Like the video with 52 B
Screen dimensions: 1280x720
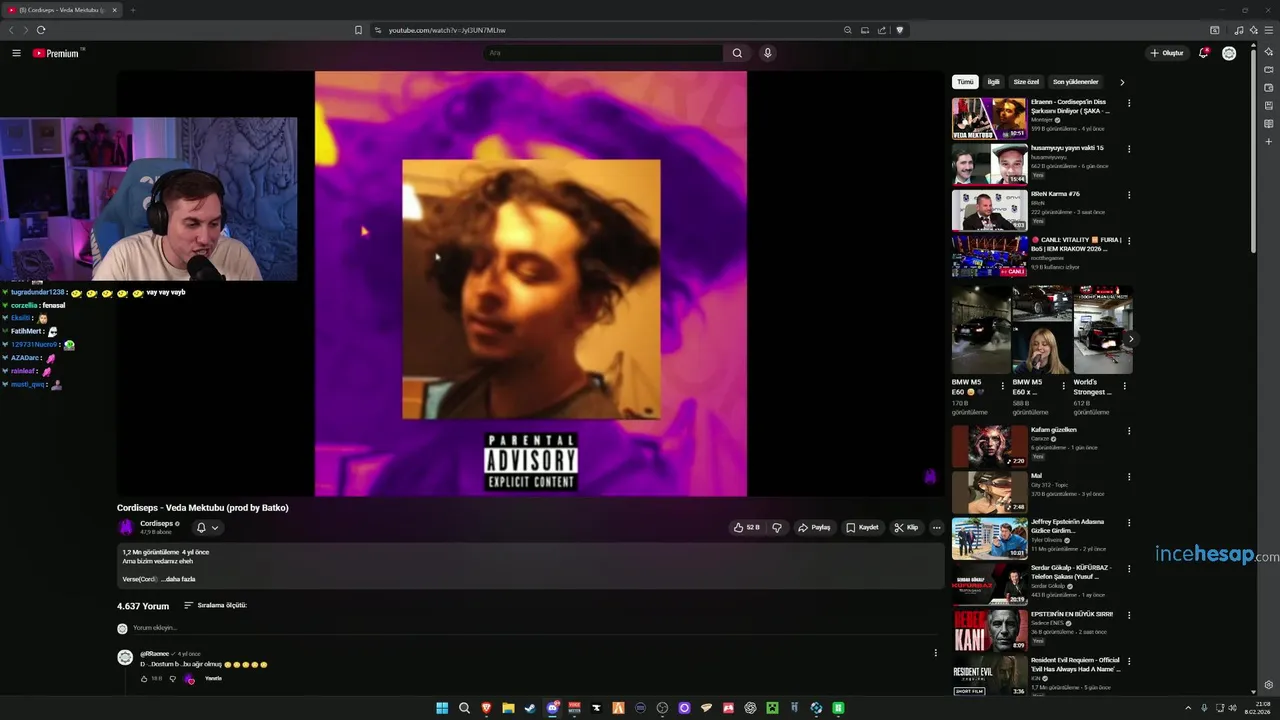click(x=747, y=527)
